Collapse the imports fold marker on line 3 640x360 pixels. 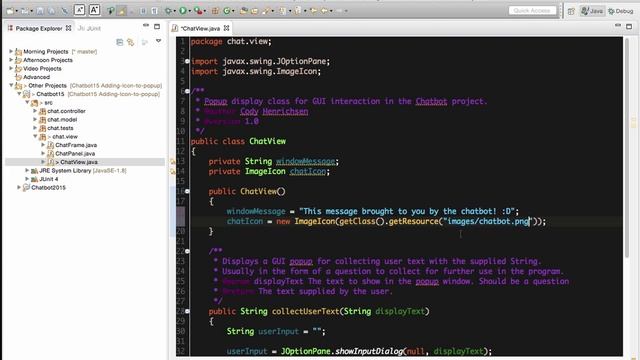(x=187, y=61)
